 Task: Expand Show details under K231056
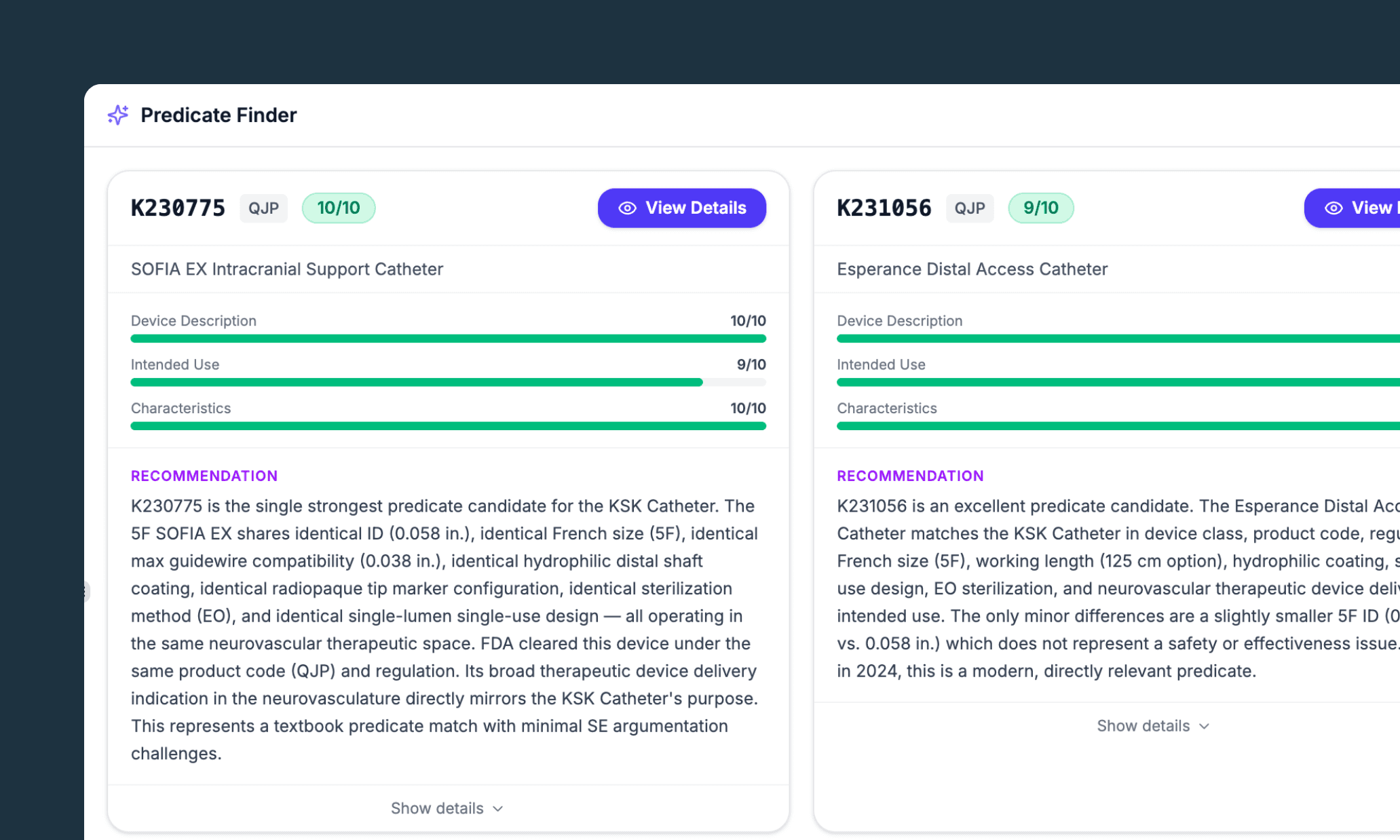point(1154,726)
